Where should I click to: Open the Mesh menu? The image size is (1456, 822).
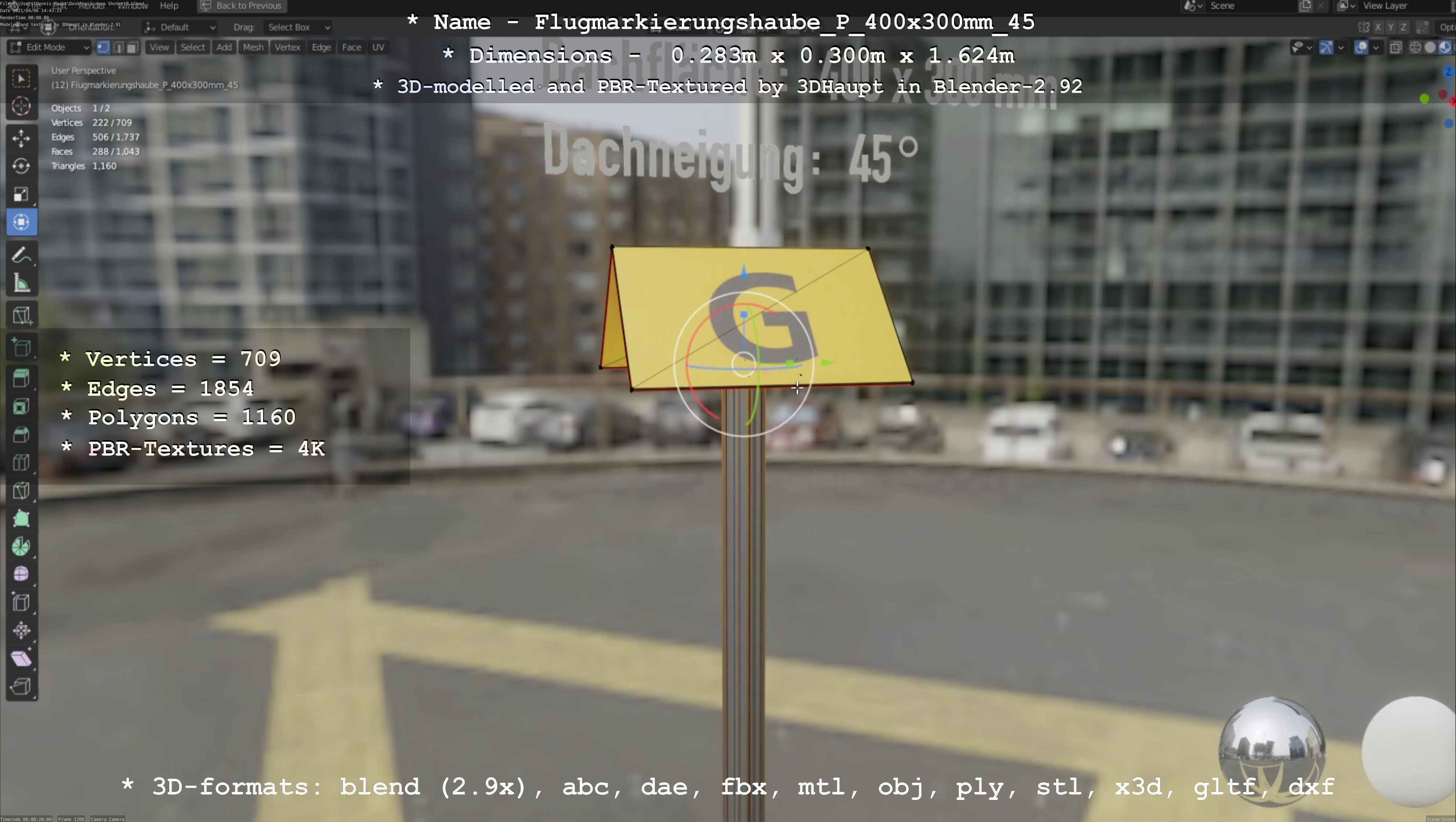click(x=253, y=47)
